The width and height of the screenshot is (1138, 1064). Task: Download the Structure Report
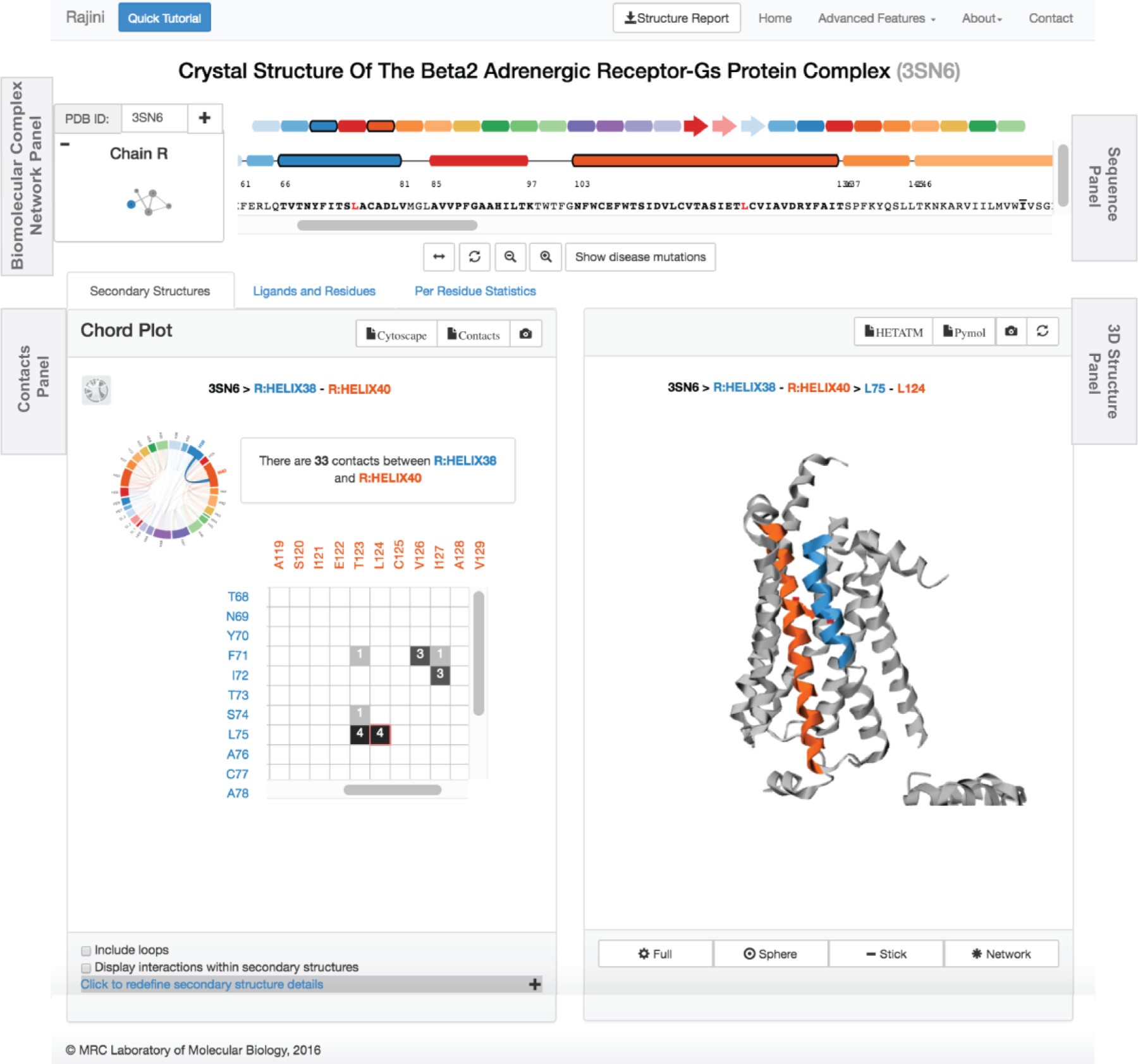pos(676,18)
